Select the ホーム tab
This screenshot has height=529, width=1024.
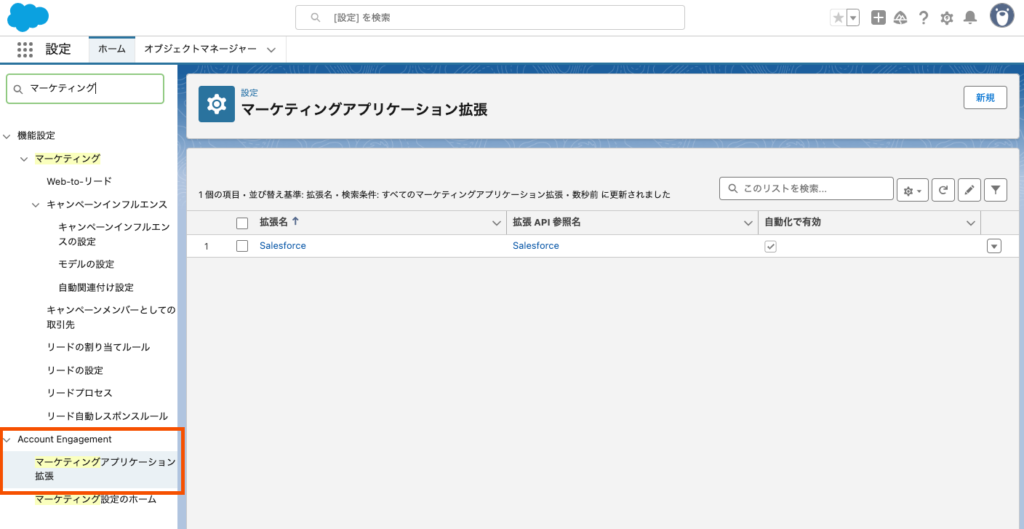[x=112, y=49]
